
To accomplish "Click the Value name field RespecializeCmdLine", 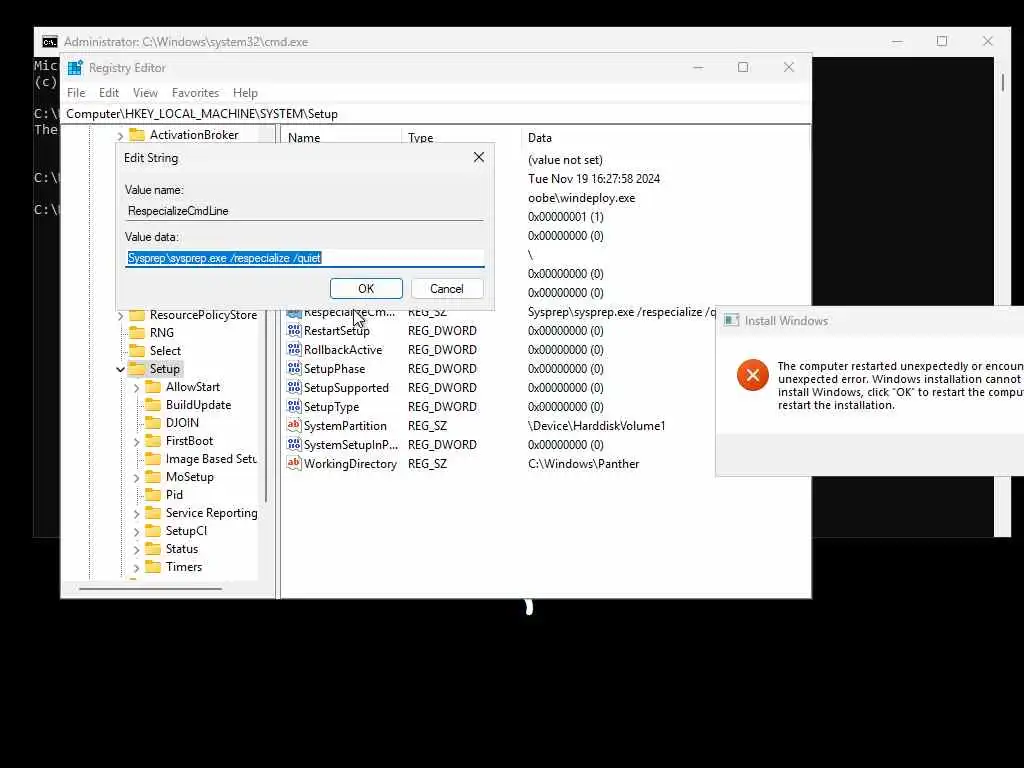I will tap(305, 211).
